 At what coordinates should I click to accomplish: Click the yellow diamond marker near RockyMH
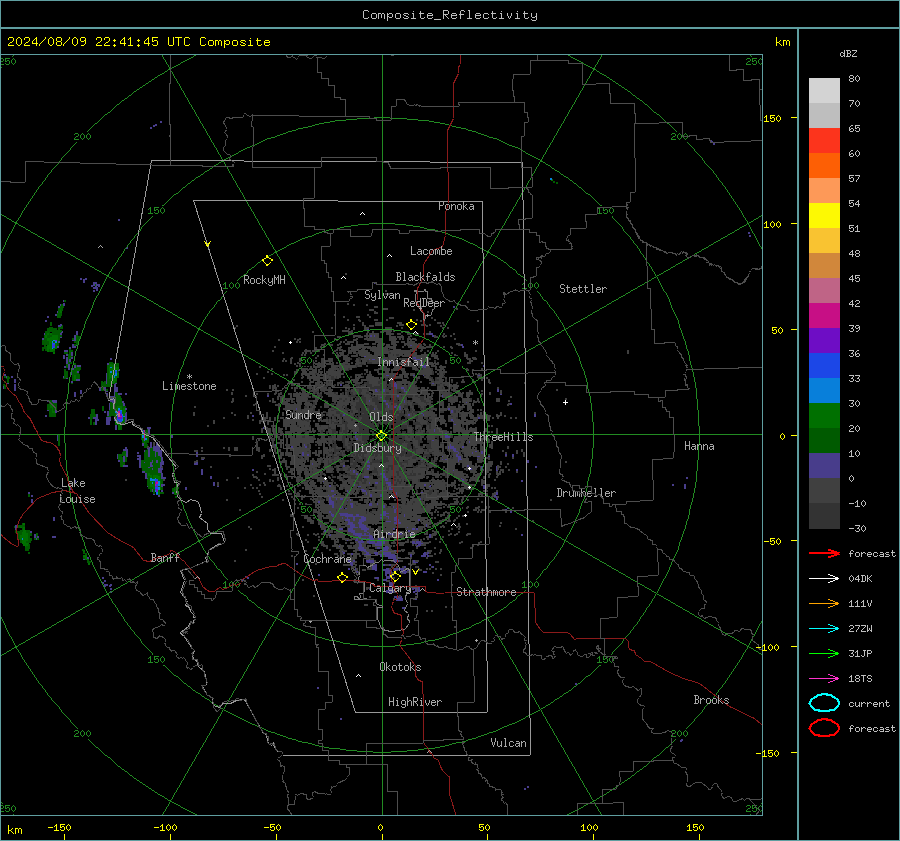coord(267,261)
